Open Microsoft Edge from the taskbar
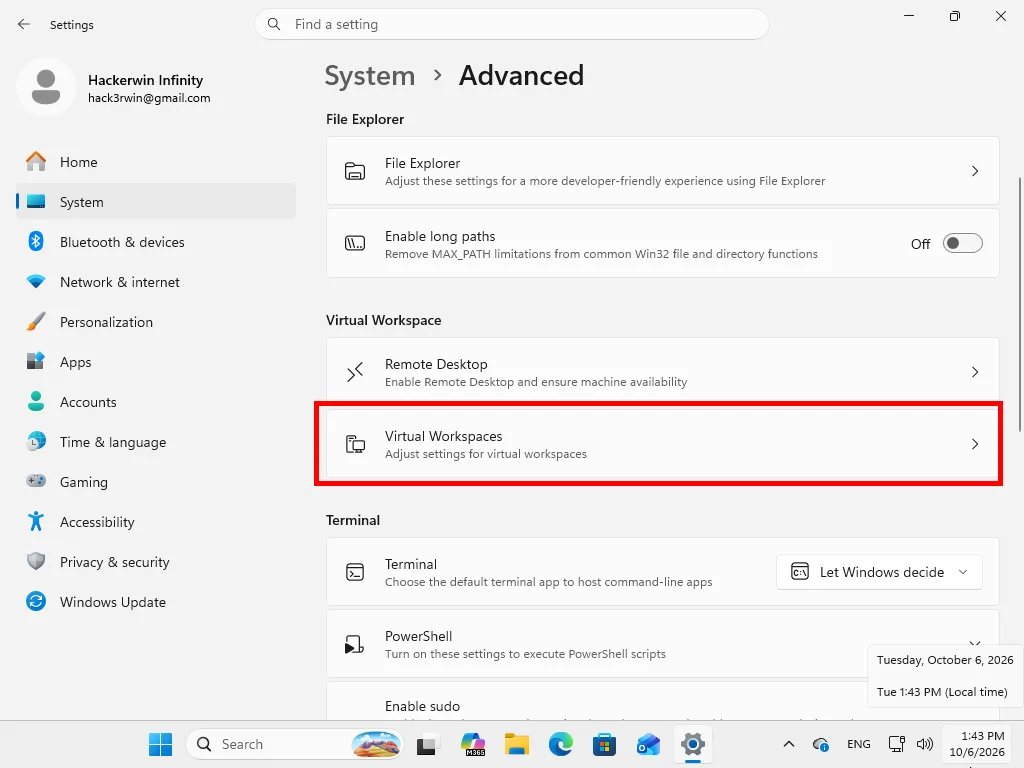This screenshot has width=1024, height=768. click(x=560, y=744)
